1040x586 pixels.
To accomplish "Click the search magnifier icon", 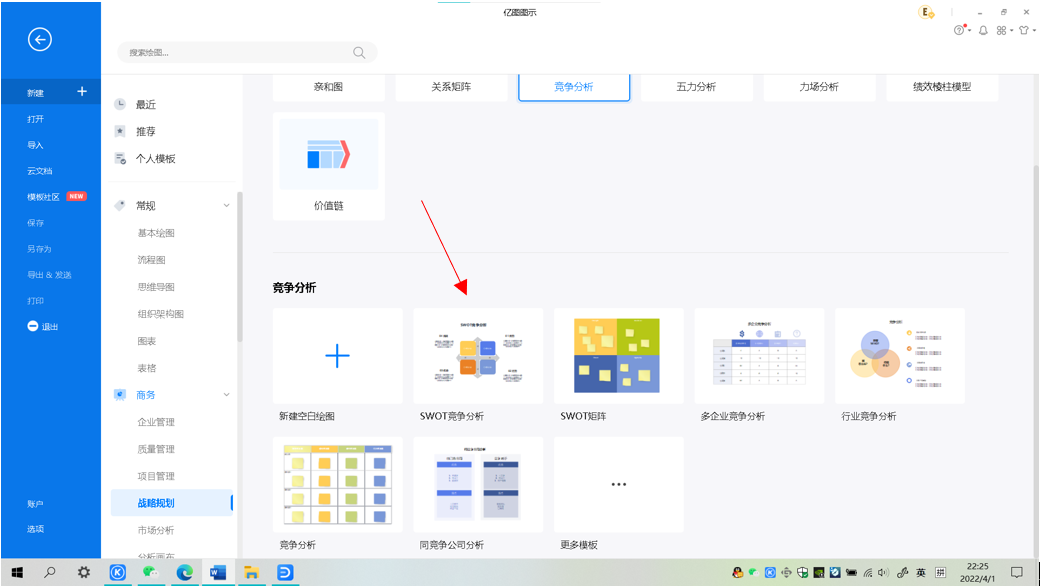I will [359, 52].
